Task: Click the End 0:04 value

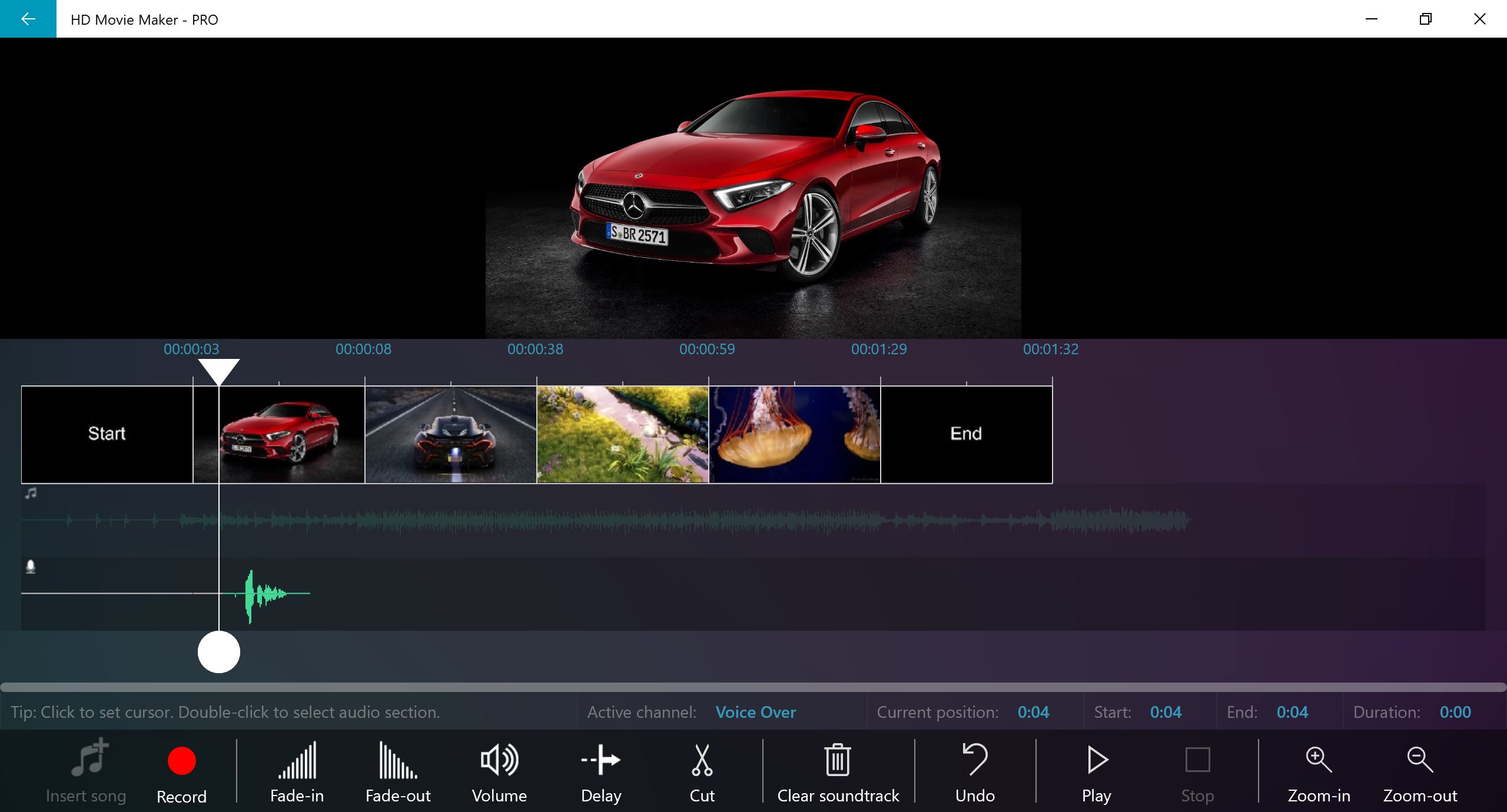Action: tap(1292, 712)
